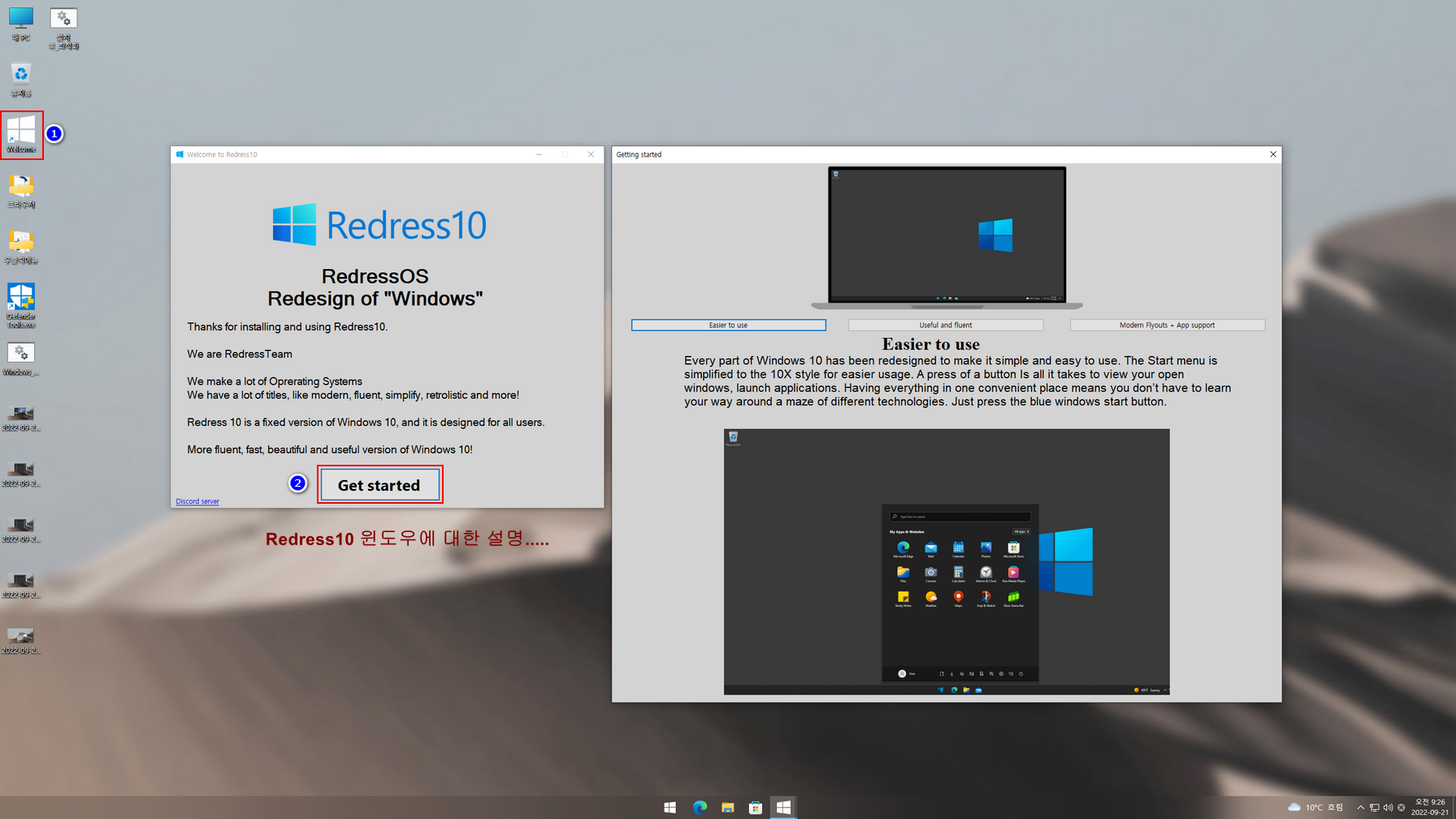1456x819 pixels.
Task: Click the laptop preview image in Getting started
Action: tap(947, 238)
